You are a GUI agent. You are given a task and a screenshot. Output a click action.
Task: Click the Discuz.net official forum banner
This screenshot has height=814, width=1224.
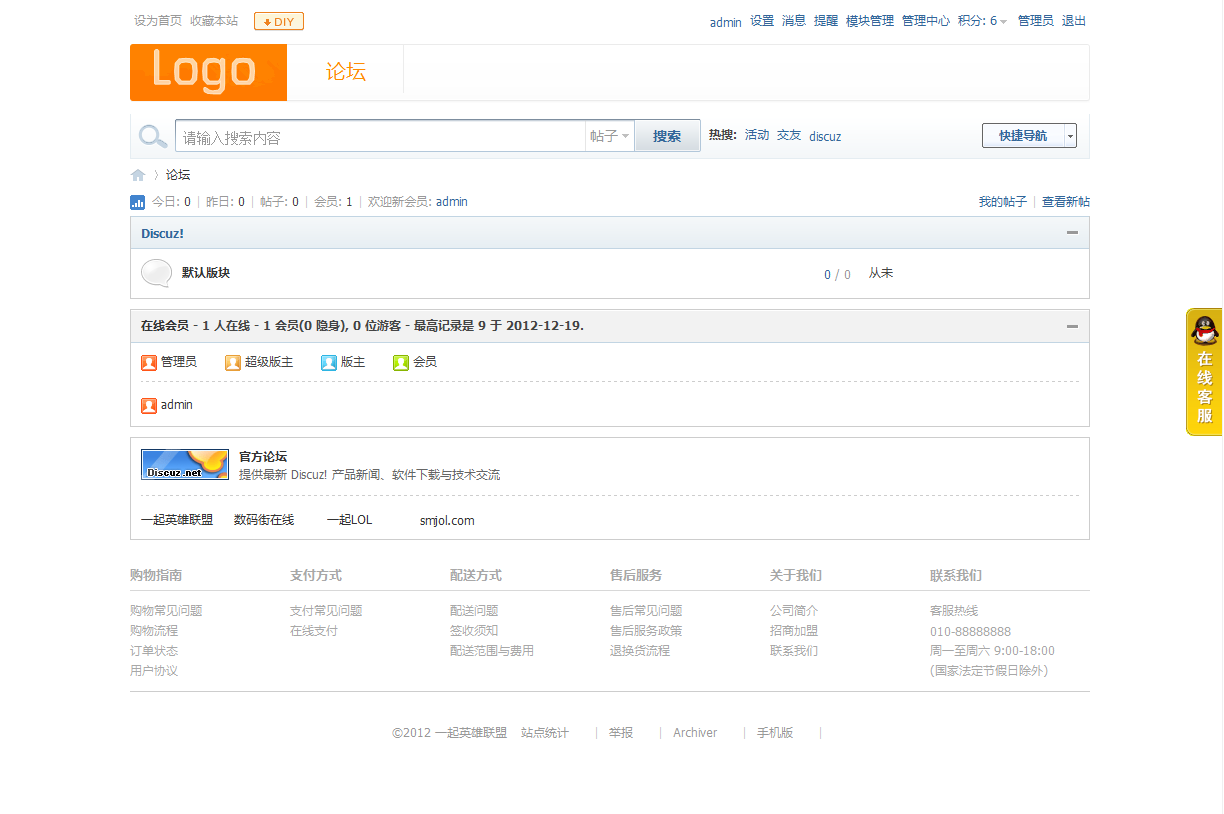coord(185,463)
